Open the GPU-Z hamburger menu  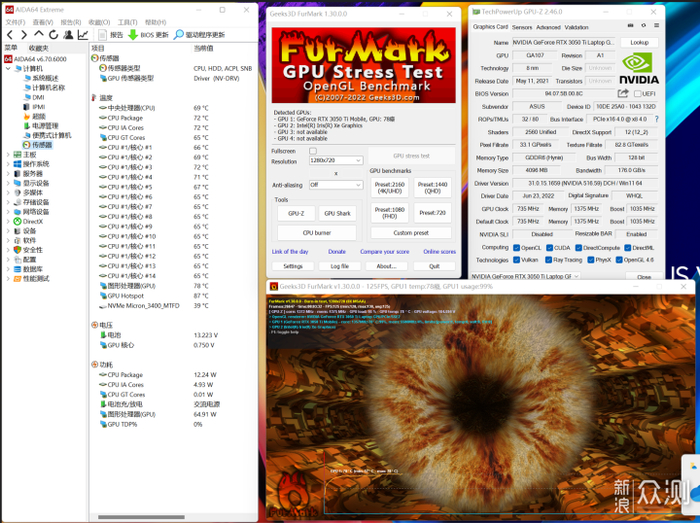tap(656, 26)
